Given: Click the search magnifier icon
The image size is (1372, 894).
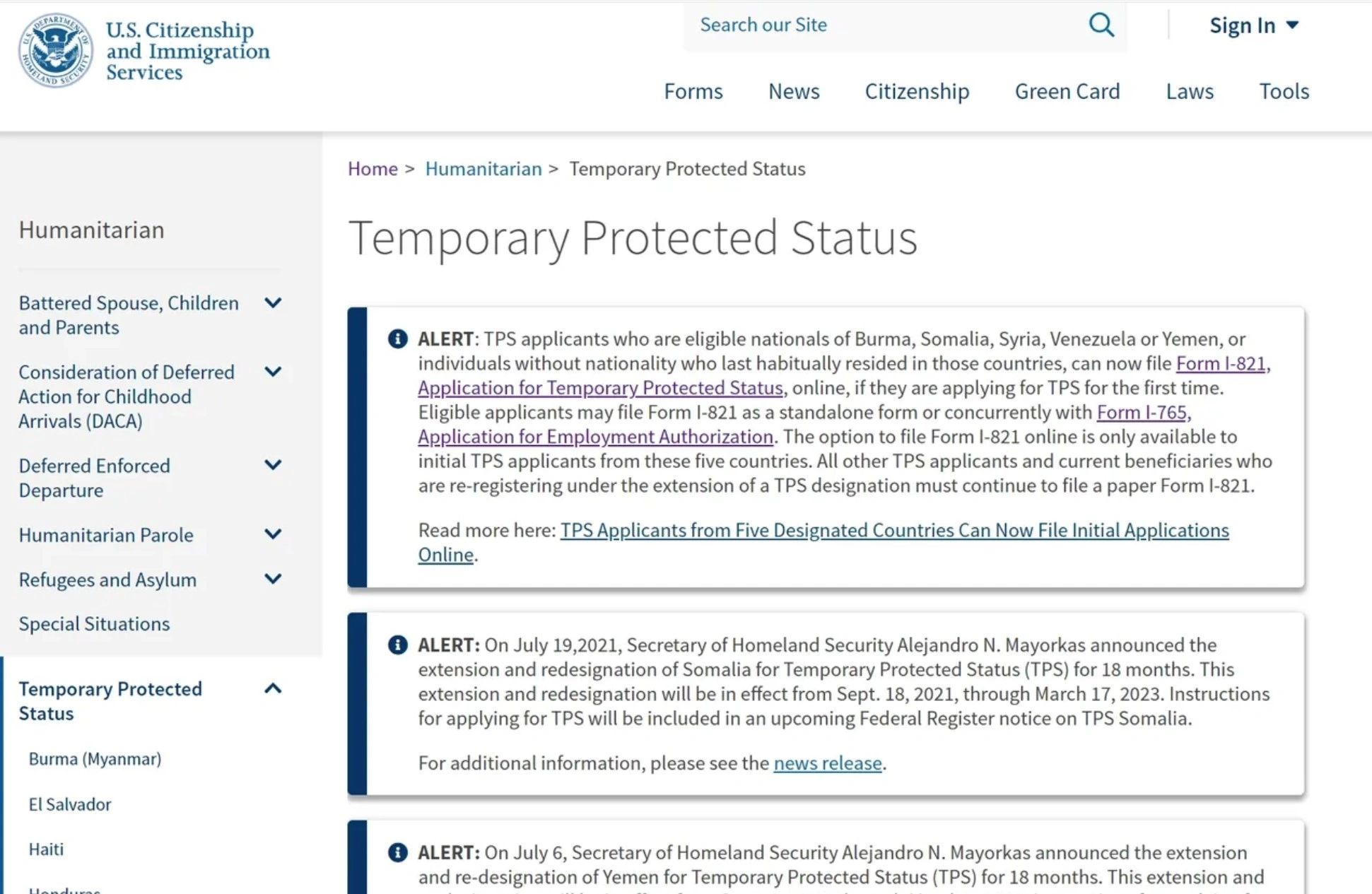Looking at the screenshot, I should click(x=1101, y=25).
